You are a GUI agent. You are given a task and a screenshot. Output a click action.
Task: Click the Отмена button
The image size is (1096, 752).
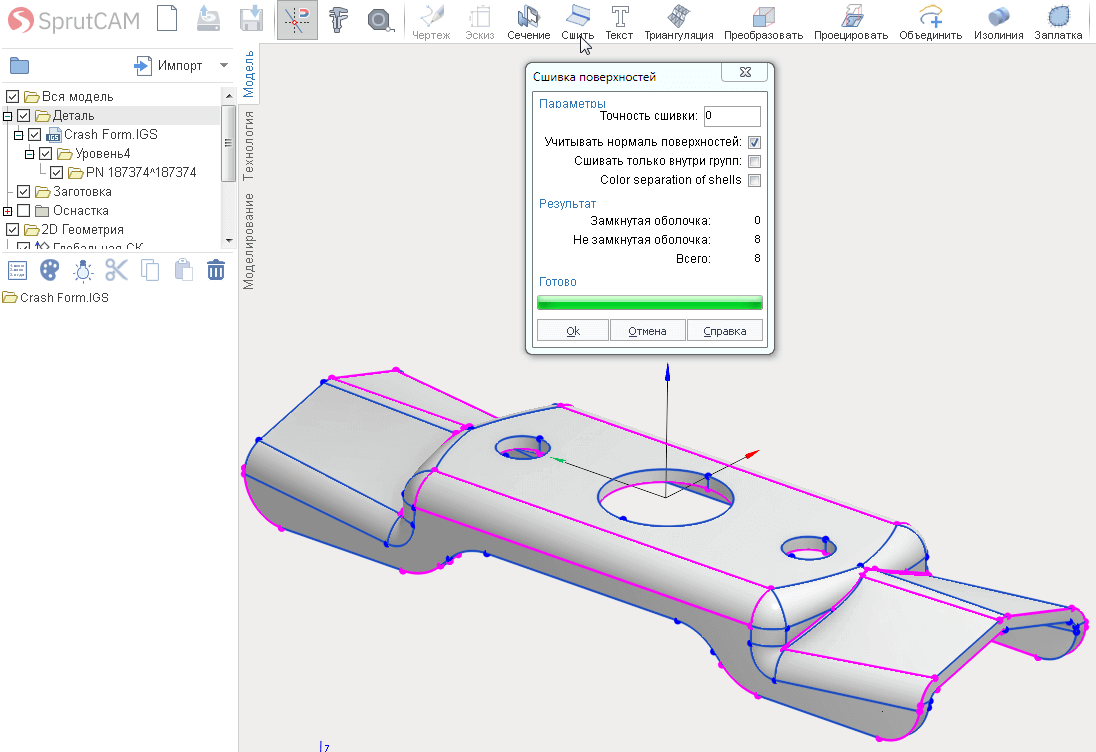pos(647,331)
